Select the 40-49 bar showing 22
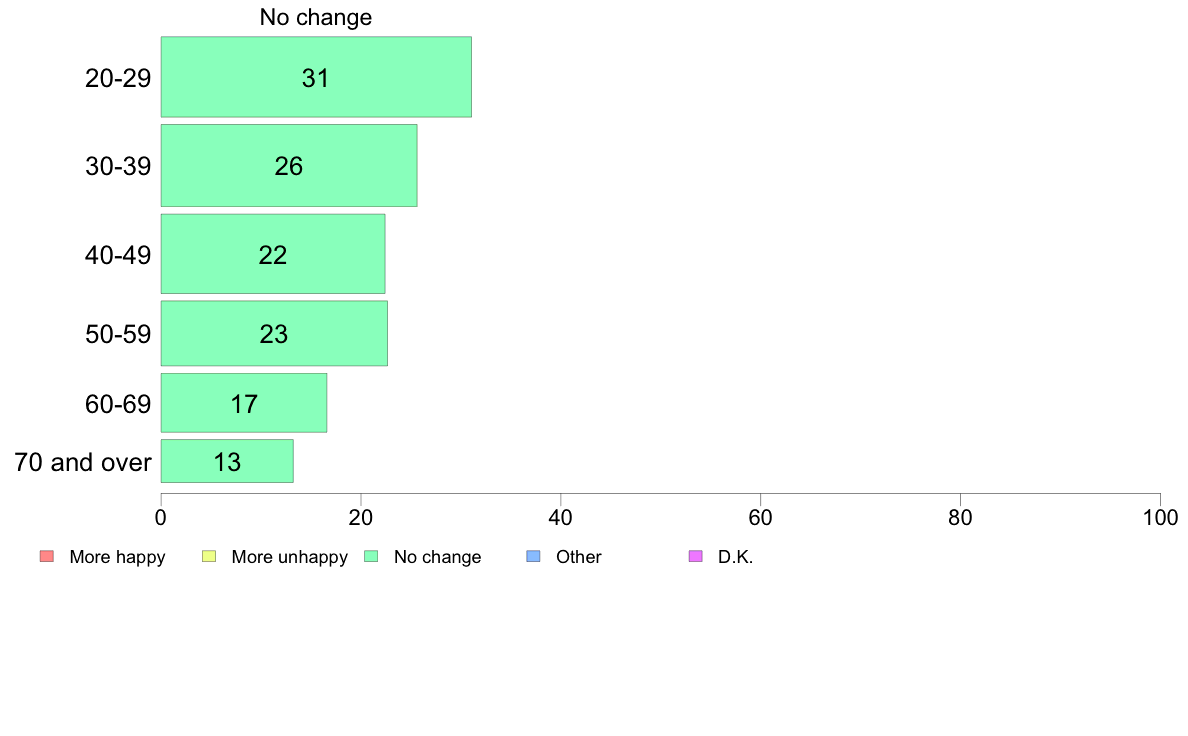Screen dimensions: 1188x736 click(x=273, y=254)
